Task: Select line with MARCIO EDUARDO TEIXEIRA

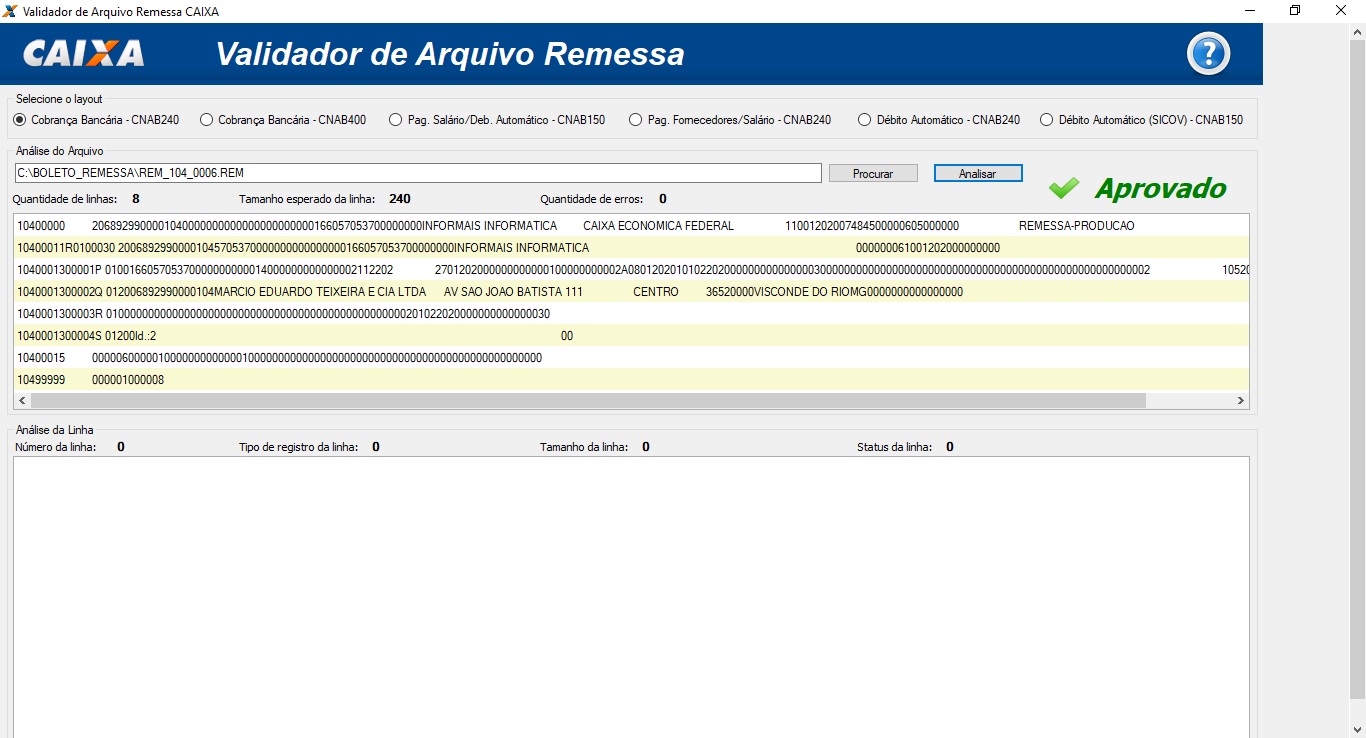Action: pos(631,292)
